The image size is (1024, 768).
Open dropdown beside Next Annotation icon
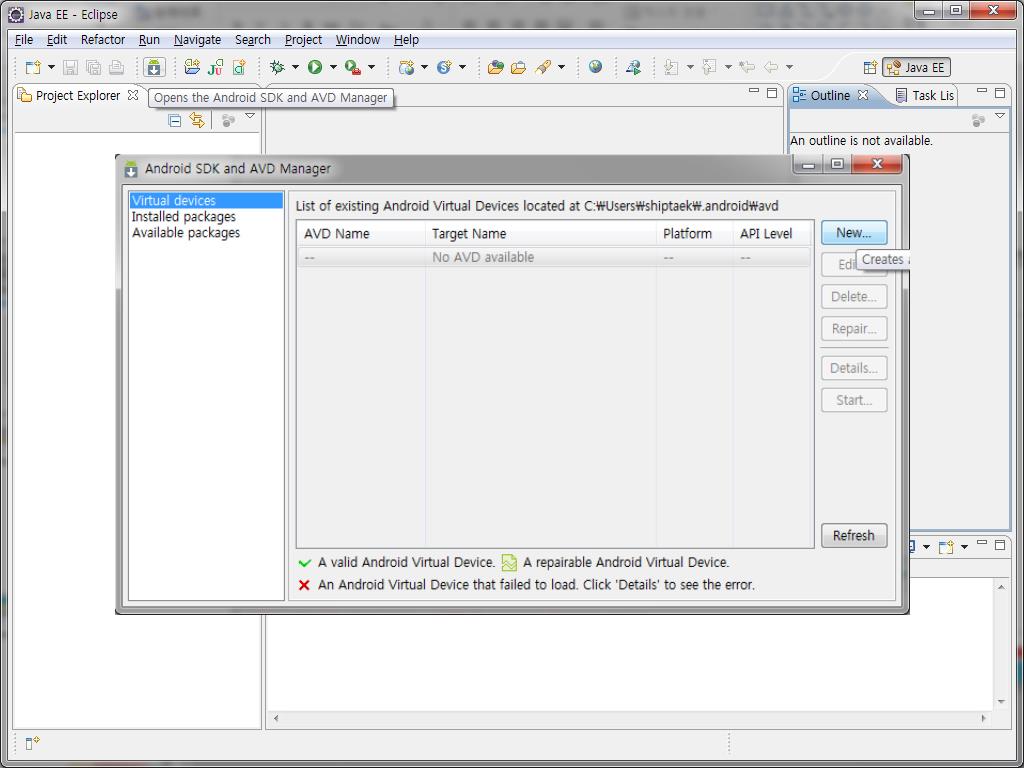pyautogui.click(x=690, y=67)
